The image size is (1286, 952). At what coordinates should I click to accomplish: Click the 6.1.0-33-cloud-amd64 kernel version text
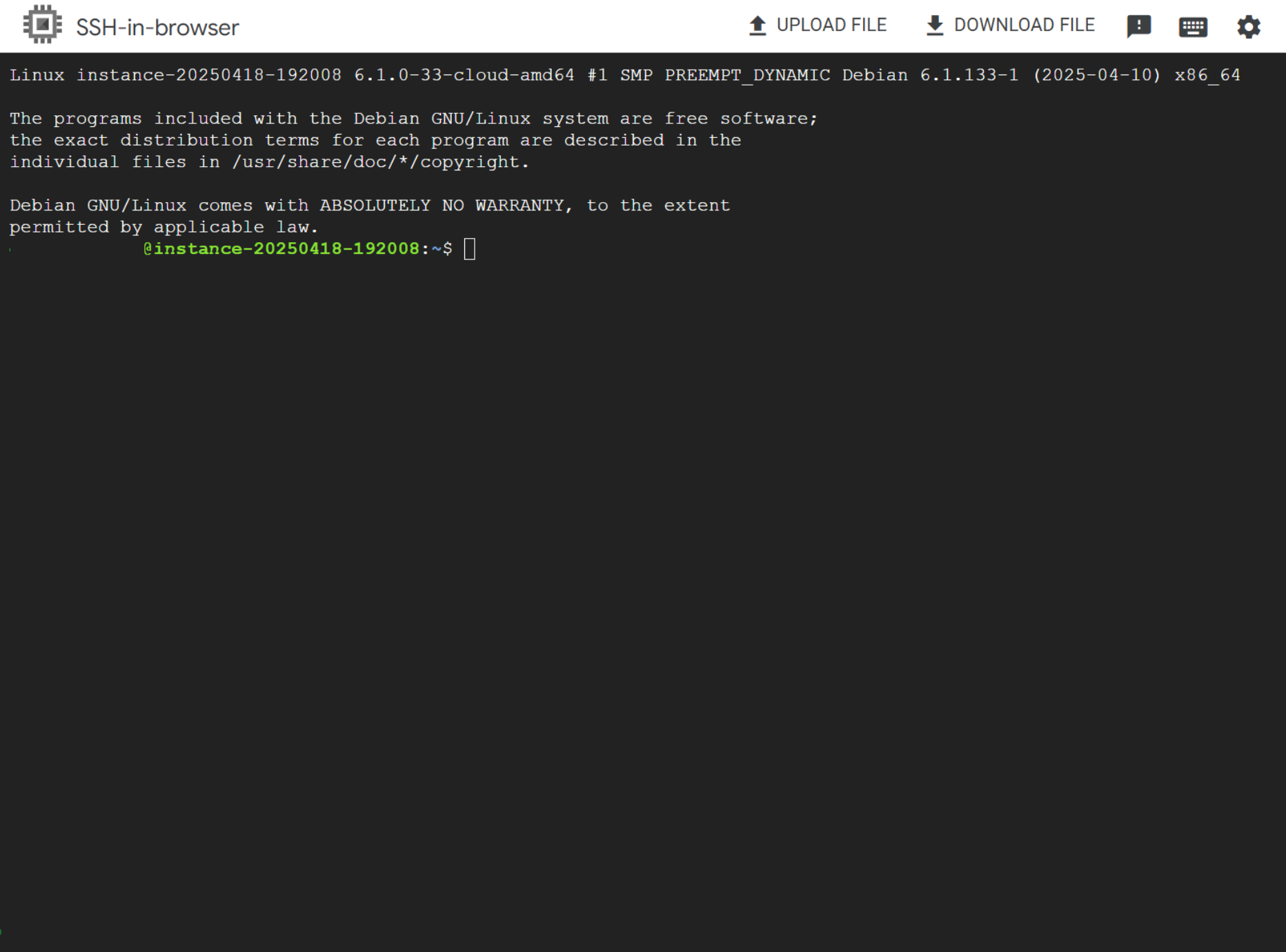tap(464, 75)
